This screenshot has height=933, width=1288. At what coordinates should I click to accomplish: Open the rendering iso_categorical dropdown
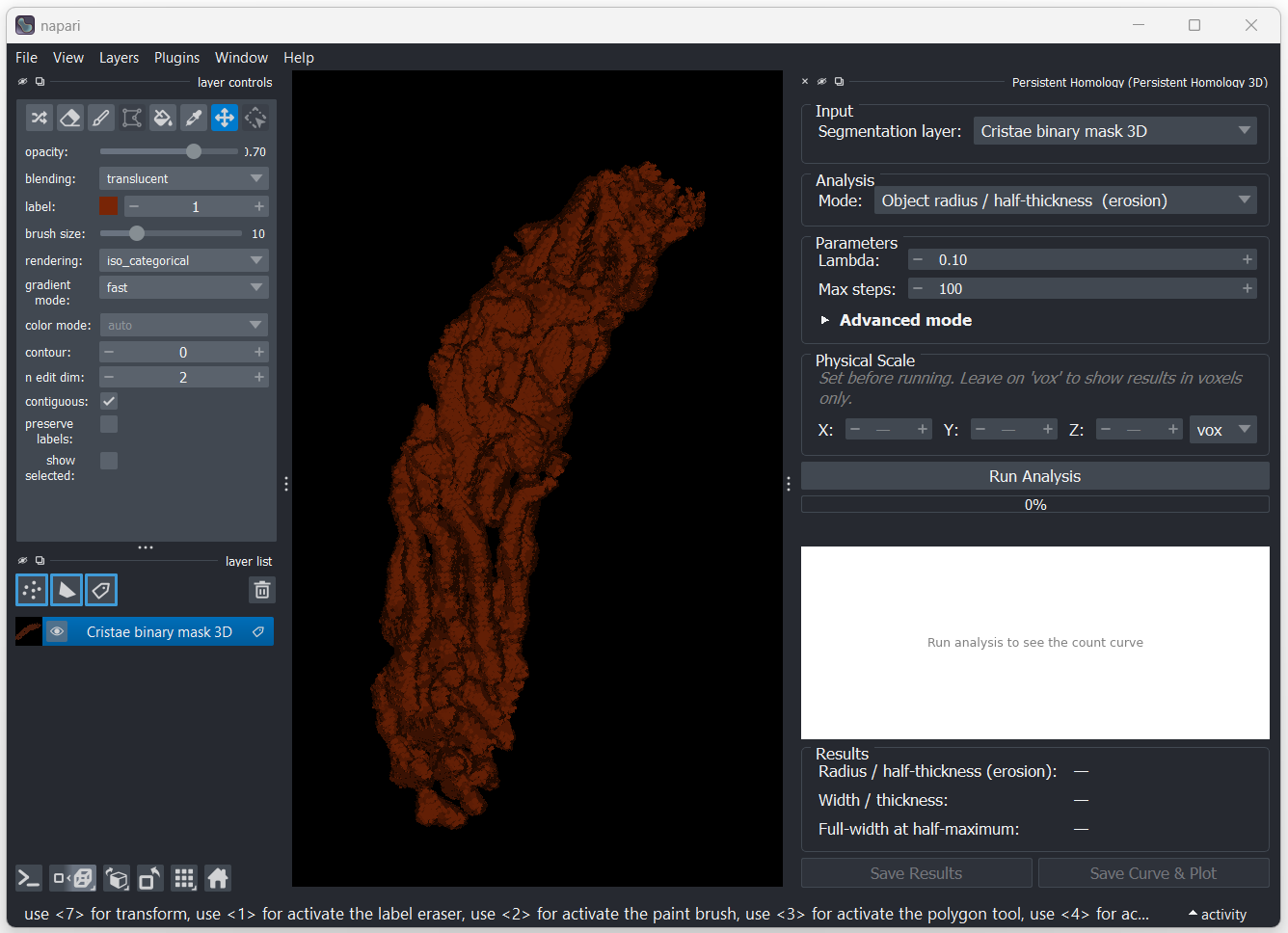(x=183, y=260)
